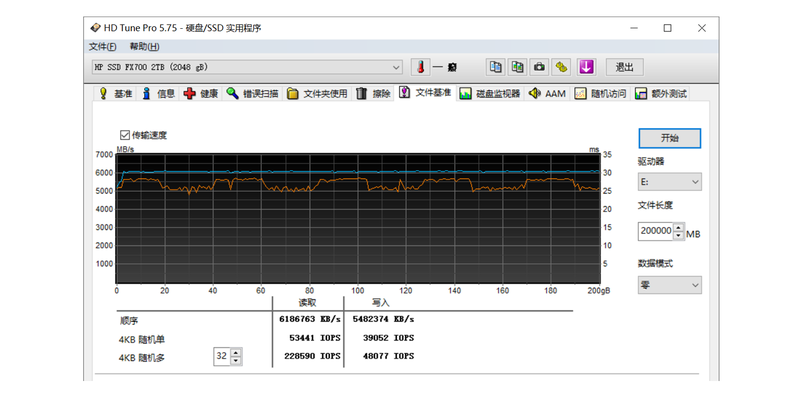This screenshot has width=800, height=397.
Task: Open the 健康 health tab
Action: [201, 93]
